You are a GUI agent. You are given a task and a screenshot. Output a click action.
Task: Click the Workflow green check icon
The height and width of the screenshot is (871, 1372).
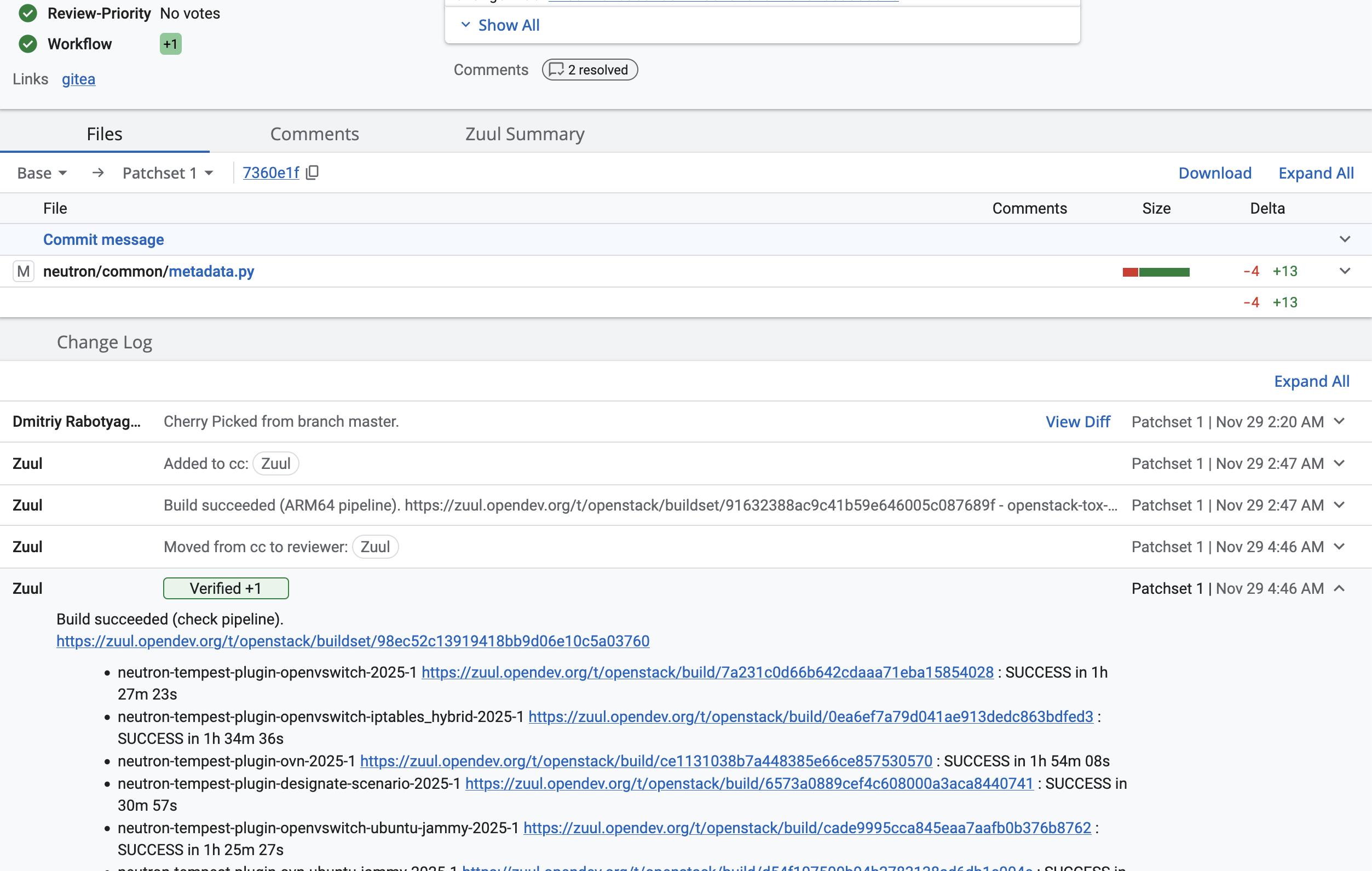[x=28, y=44]
